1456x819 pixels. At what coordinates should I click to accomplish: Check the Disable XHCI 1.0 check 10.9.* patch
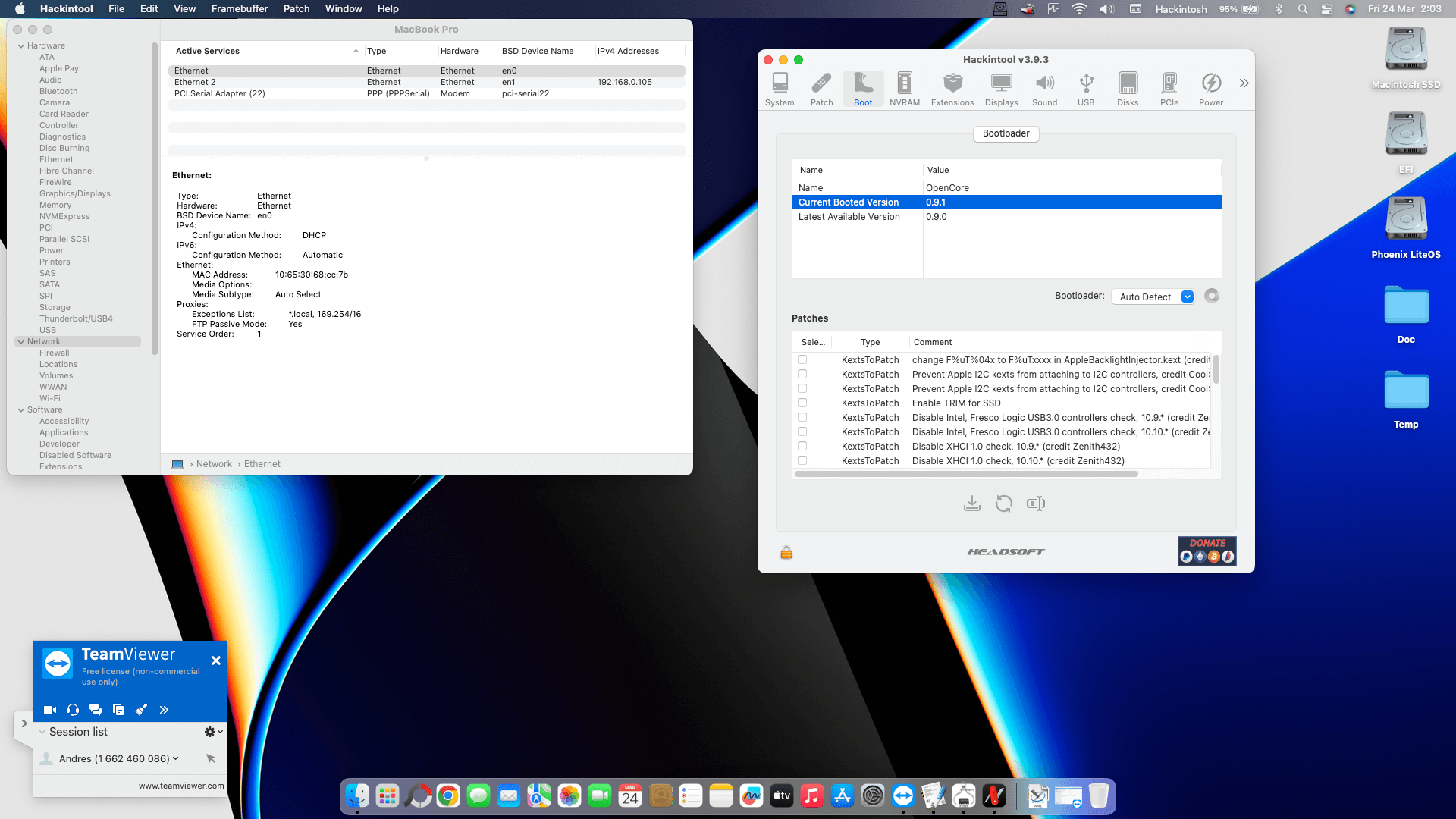(x=802, y=447)
